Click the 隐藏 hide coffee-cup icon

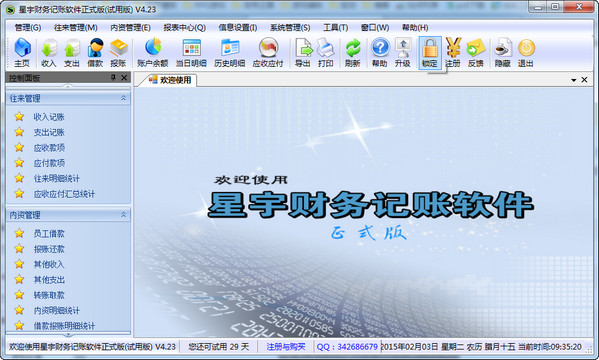coord(503,53)
